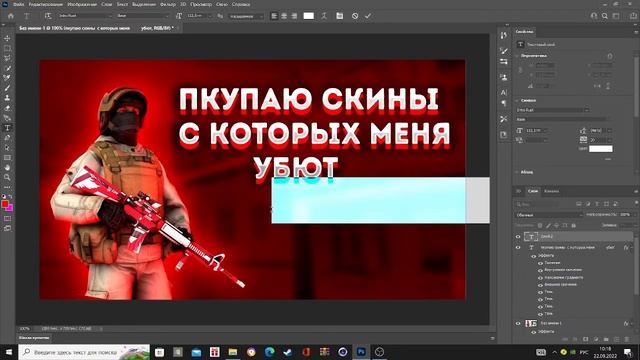
Task: Open the Файл menu
Action: (18, 4)
